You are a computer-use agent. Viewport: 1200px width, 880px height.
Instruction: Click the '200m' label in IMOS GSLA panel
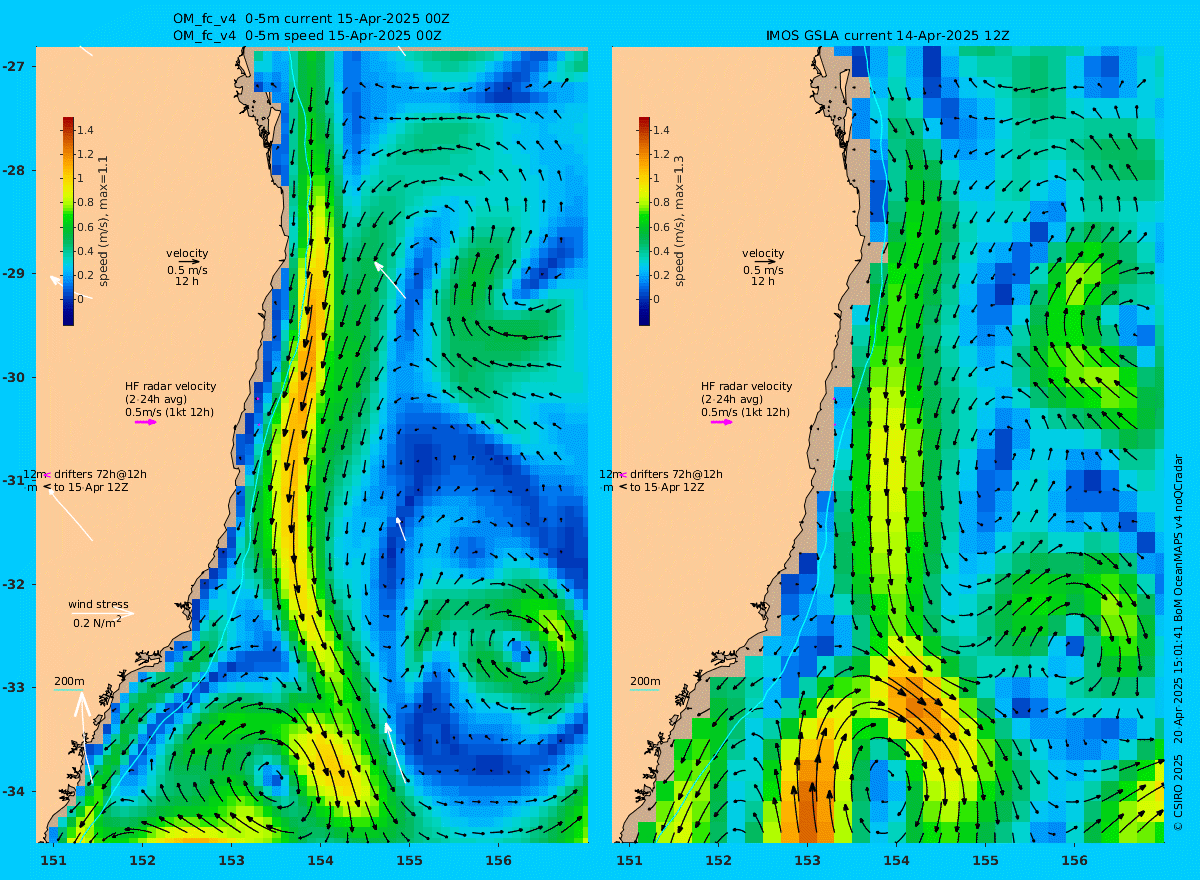[645, 681]
